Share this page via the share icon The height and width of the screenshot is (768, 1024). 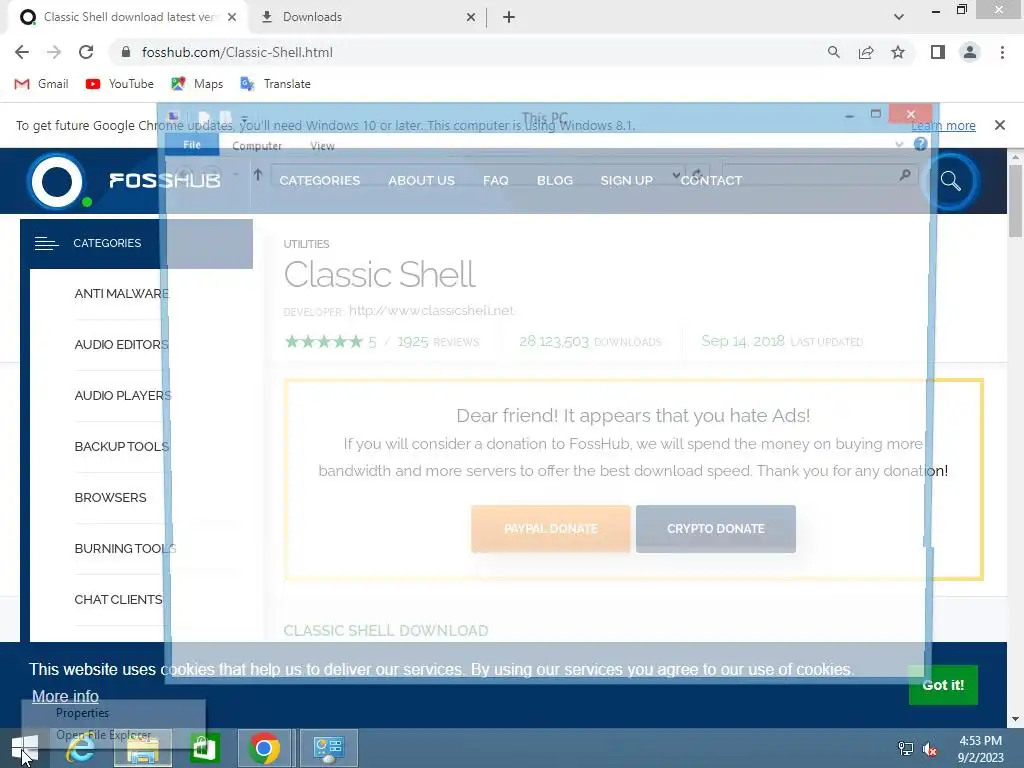[866, 52]
